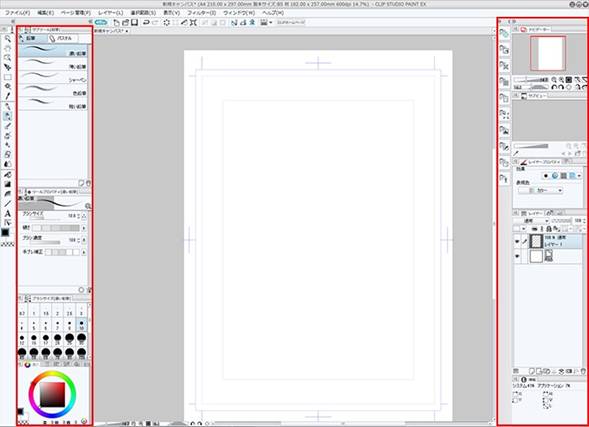
Task: Choose the colored pencil sub tool
Action: pos(53,90)
